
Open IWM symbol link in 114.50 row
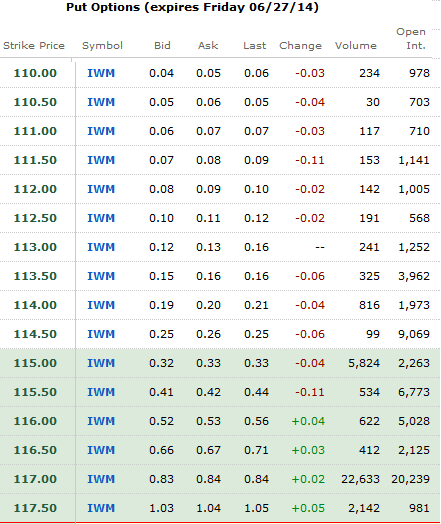click(x=101, y=334)
